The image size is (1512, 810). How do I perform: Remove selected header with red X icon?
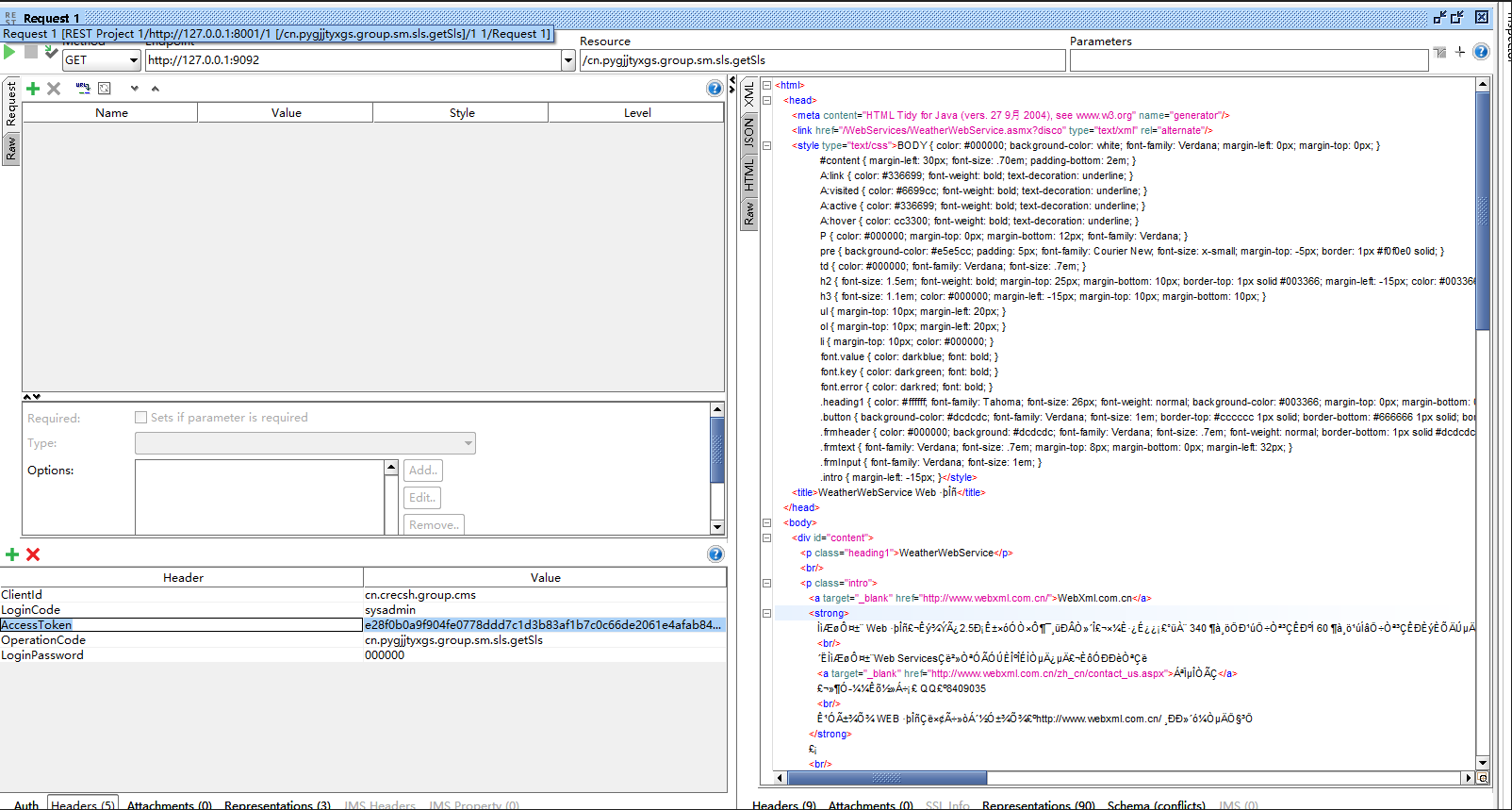coord(33,554)
